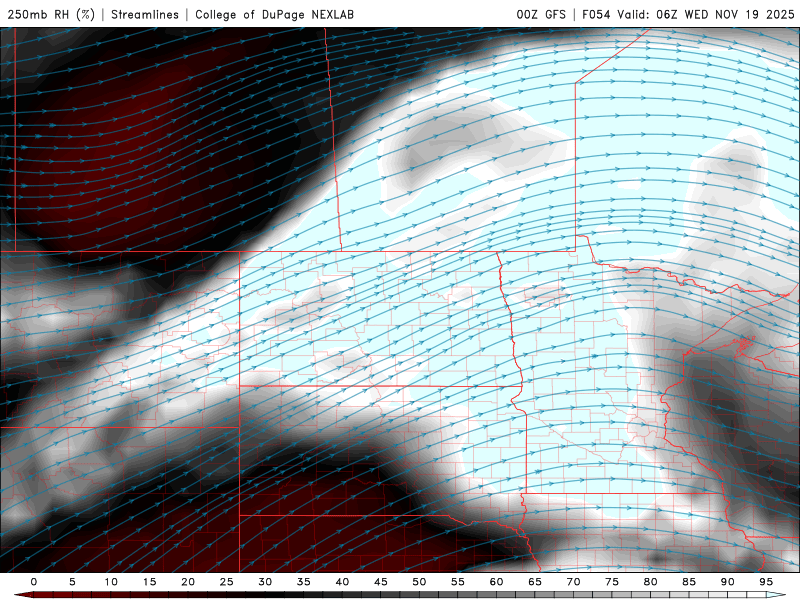The width and height of the screenshot is (800, 600).
Task: Click the 0 value on the color scale
Action: (34, 582)
